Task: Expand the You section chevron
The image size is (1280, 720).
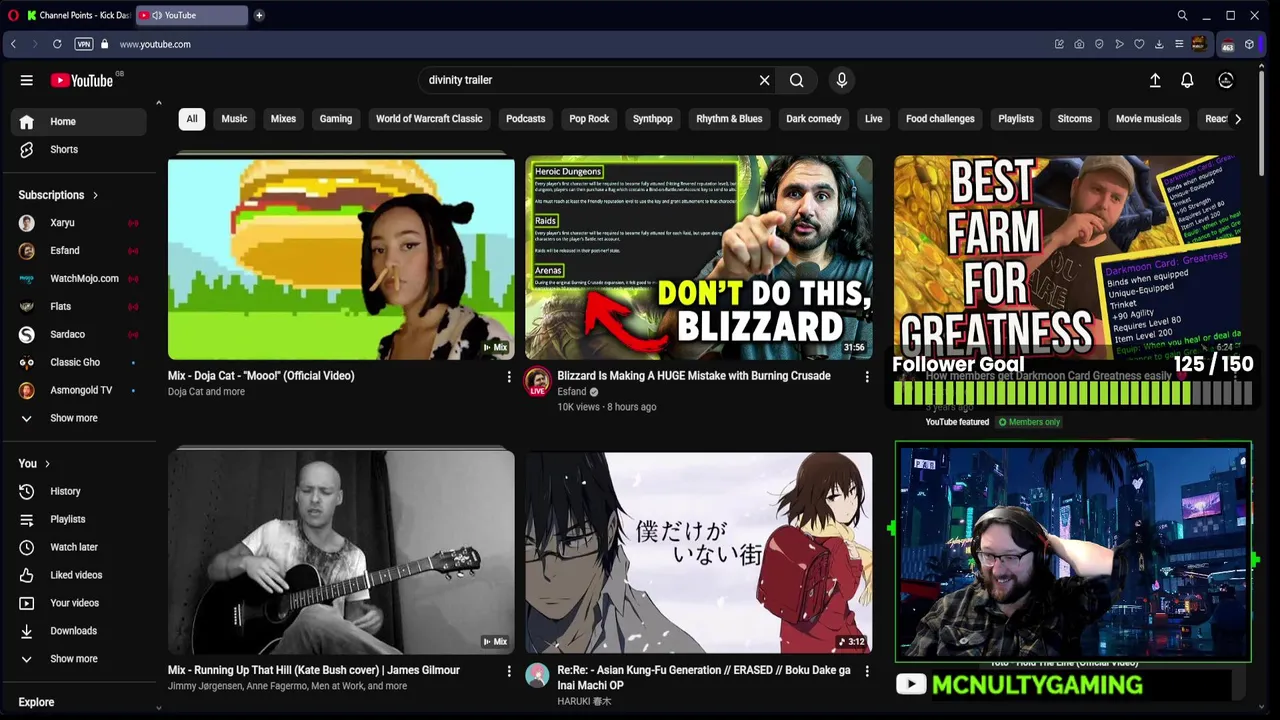Action: pyautogui.click(x=47, y=464)
